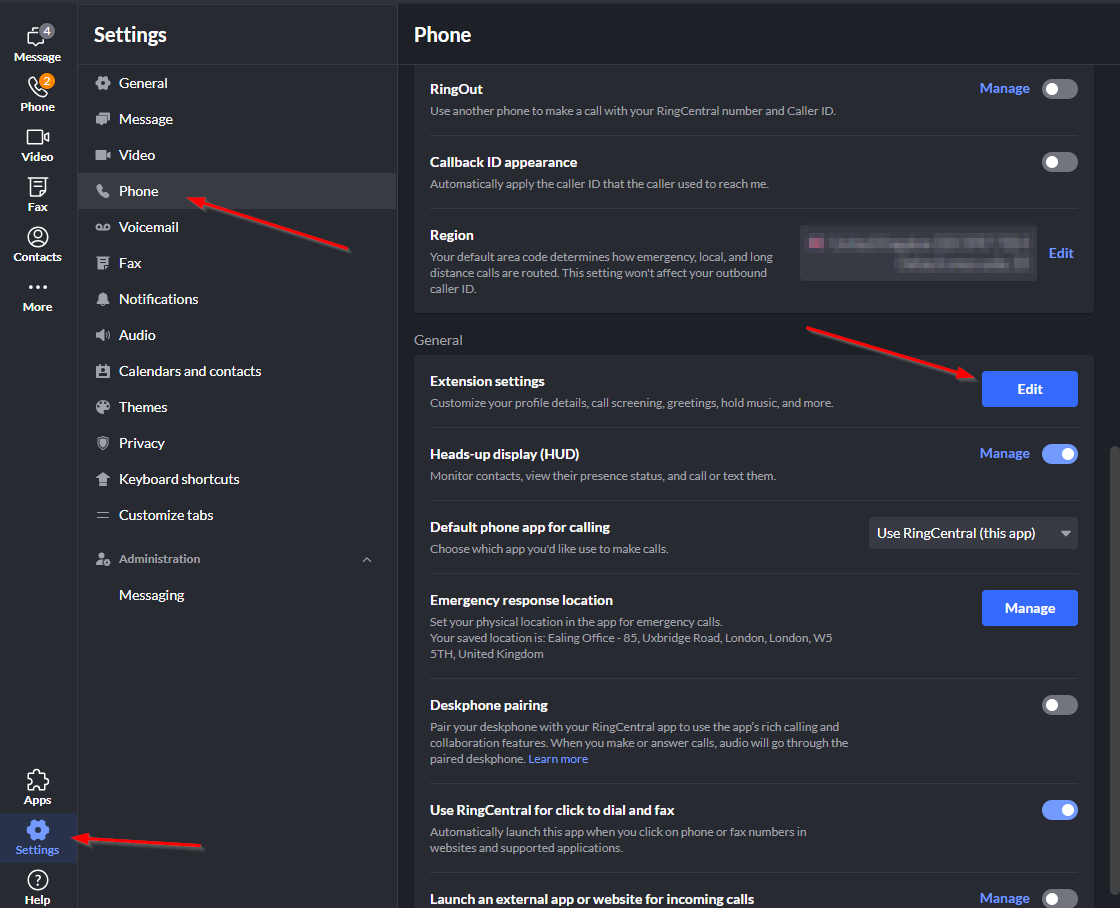This screenshot has height=908, width=1120.
Task: Click the Notifications bell icon
Action: click(x=103, y=299)
